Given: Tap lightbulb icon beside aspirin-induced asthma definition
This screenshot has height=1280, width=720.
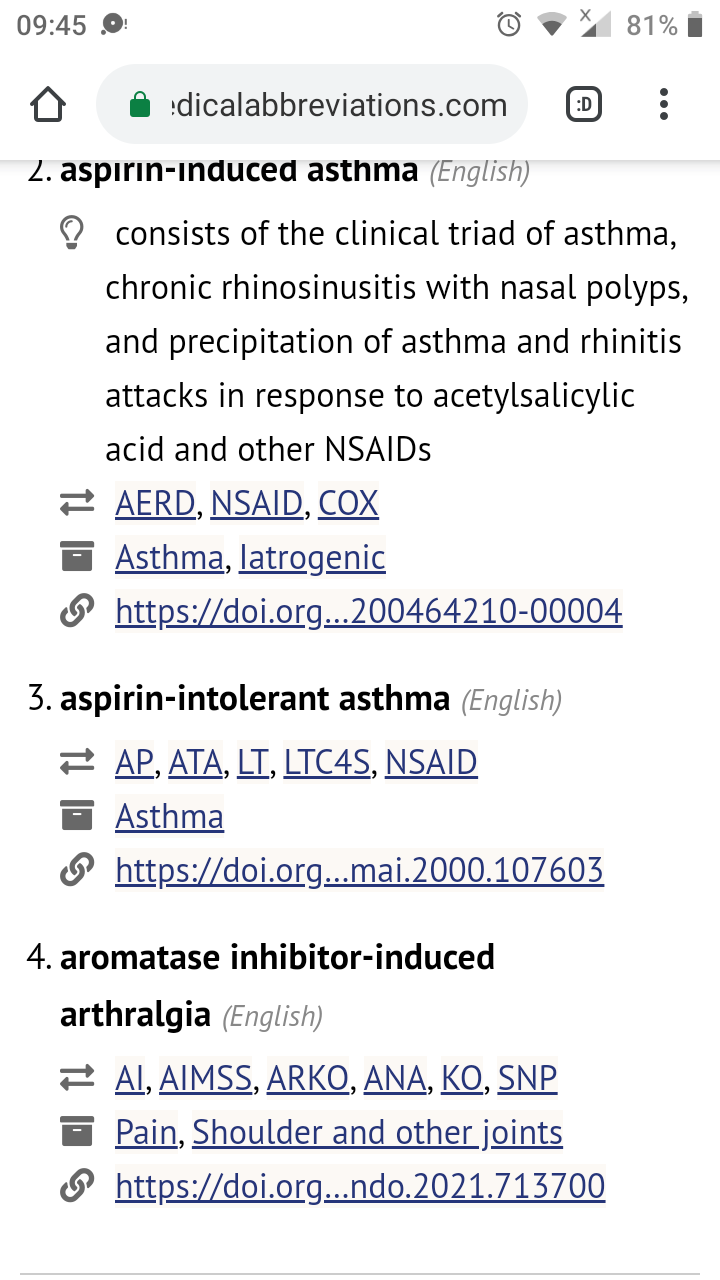Looking at the screenshot, I should (x=72, y=234).
